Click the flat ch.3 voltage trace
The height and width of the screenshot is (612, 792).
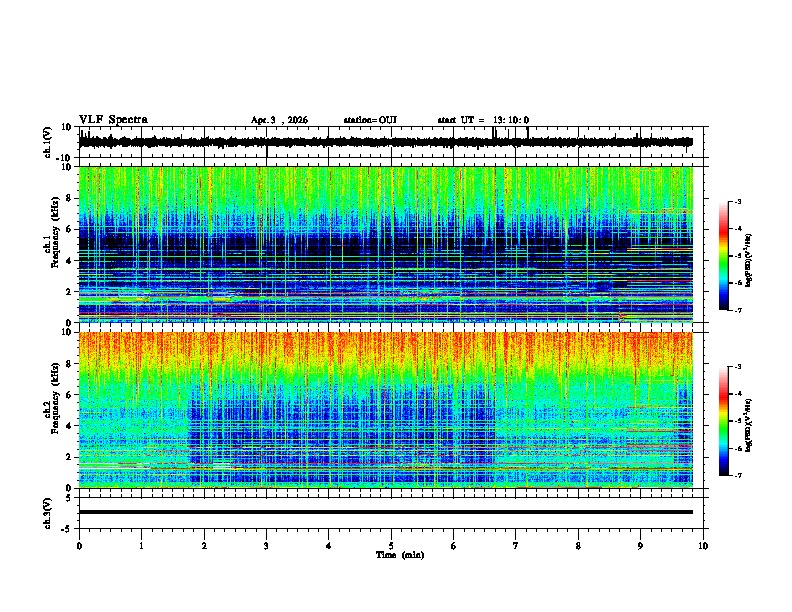(x=385, y=512)
